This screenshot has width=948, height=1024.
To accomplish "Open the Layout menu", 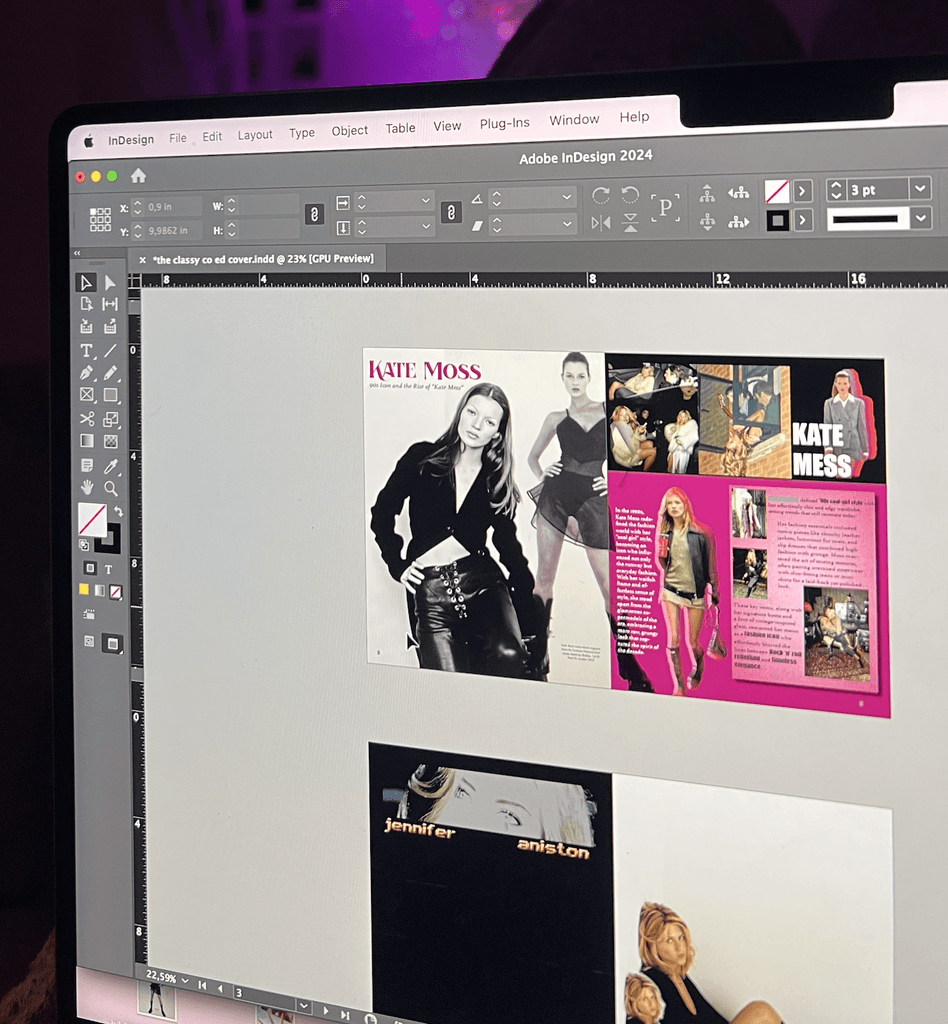I will (x=255, y=135).
